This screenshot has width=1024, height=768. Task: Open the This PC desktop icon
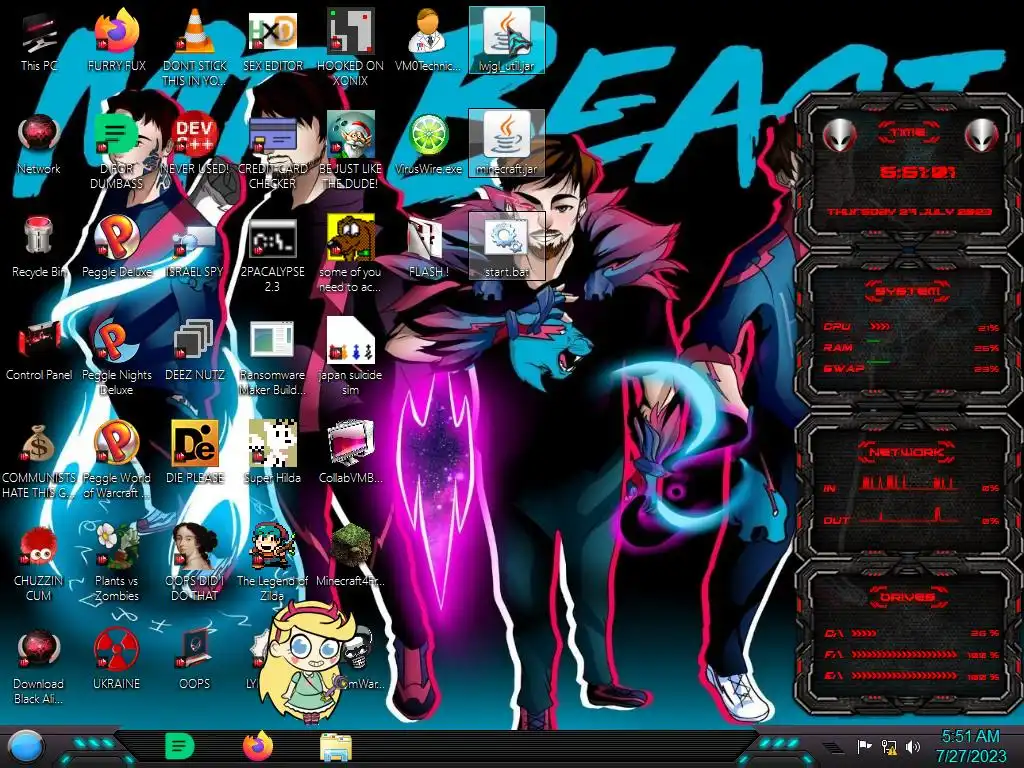(x=39, y=40)
